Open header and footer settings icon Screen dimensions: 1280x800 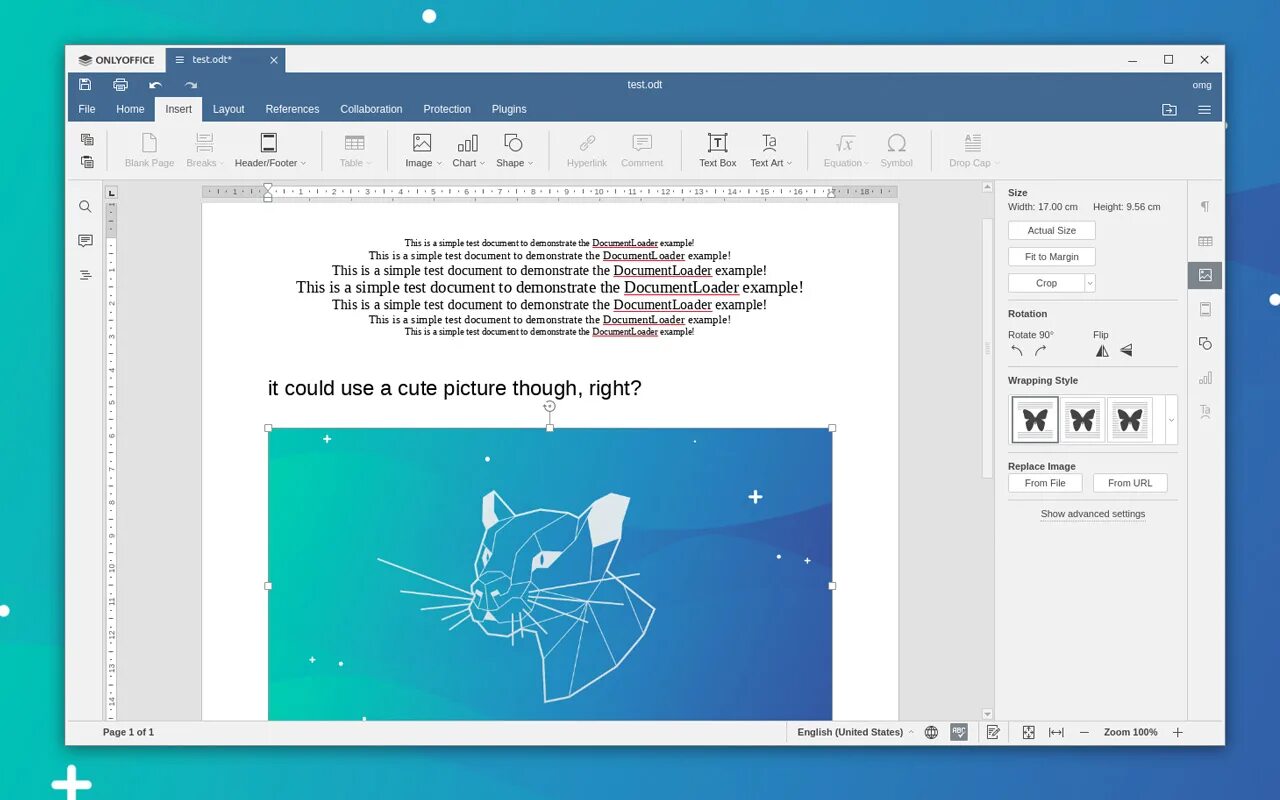tap(1205, 309)
